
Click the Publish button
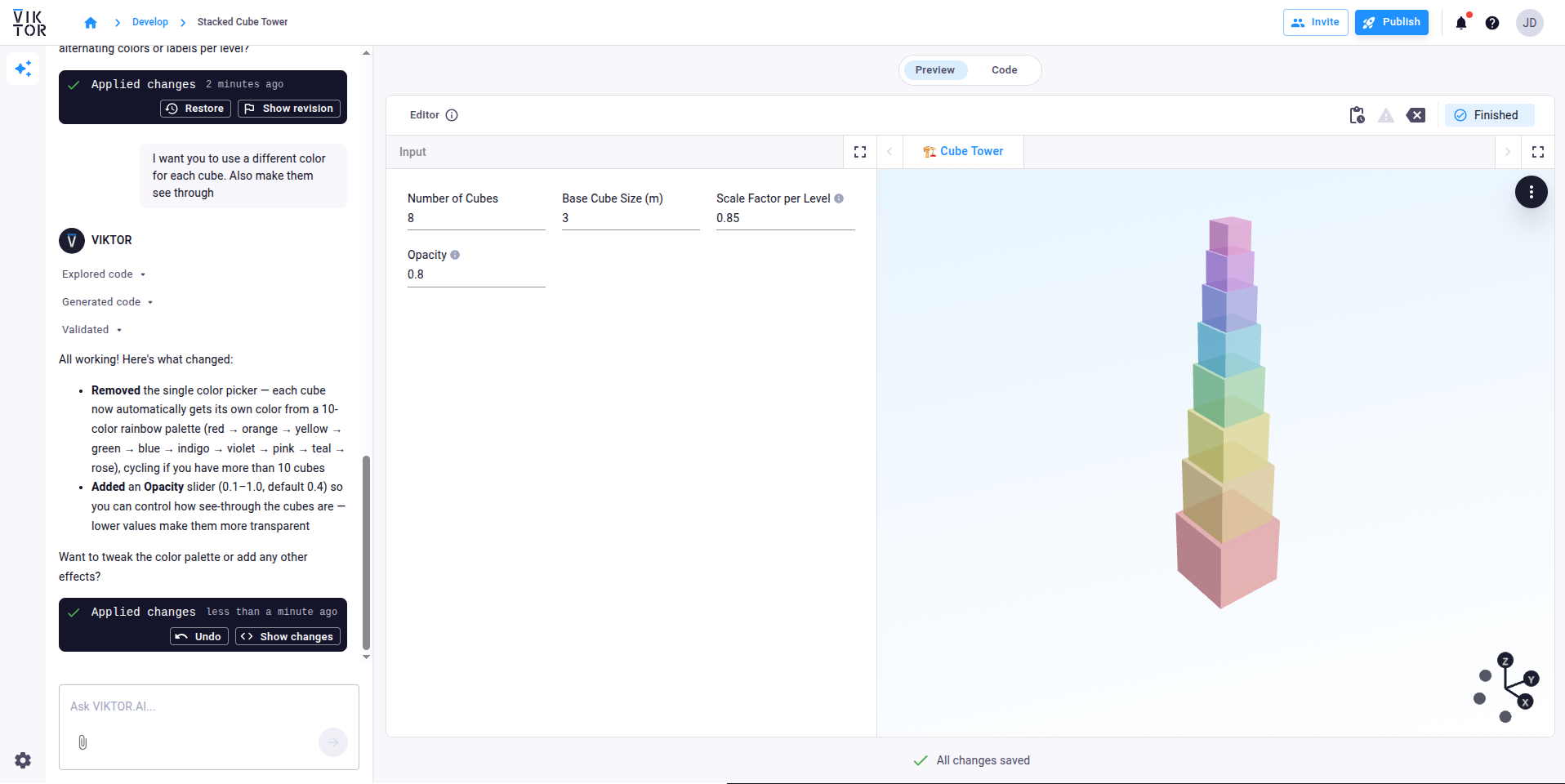1391,22
